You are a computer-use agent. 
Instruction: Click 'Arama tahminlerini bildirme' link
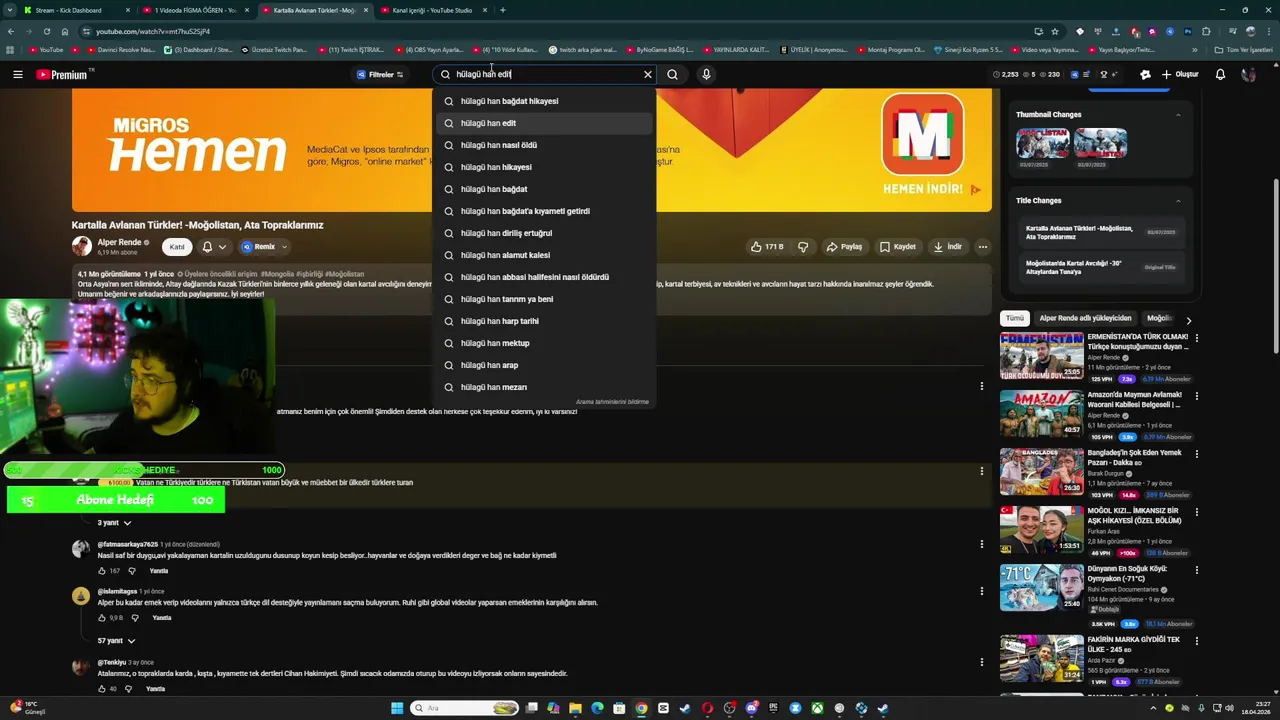click(x=612, y=402)
